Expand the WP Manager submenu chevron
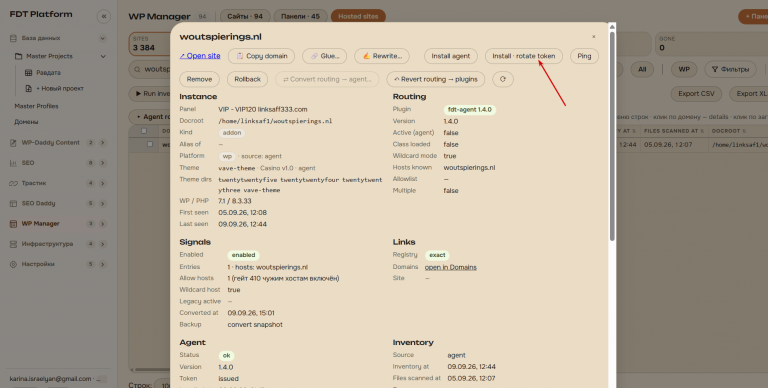 pyautogui.click(x=103, y=224)
